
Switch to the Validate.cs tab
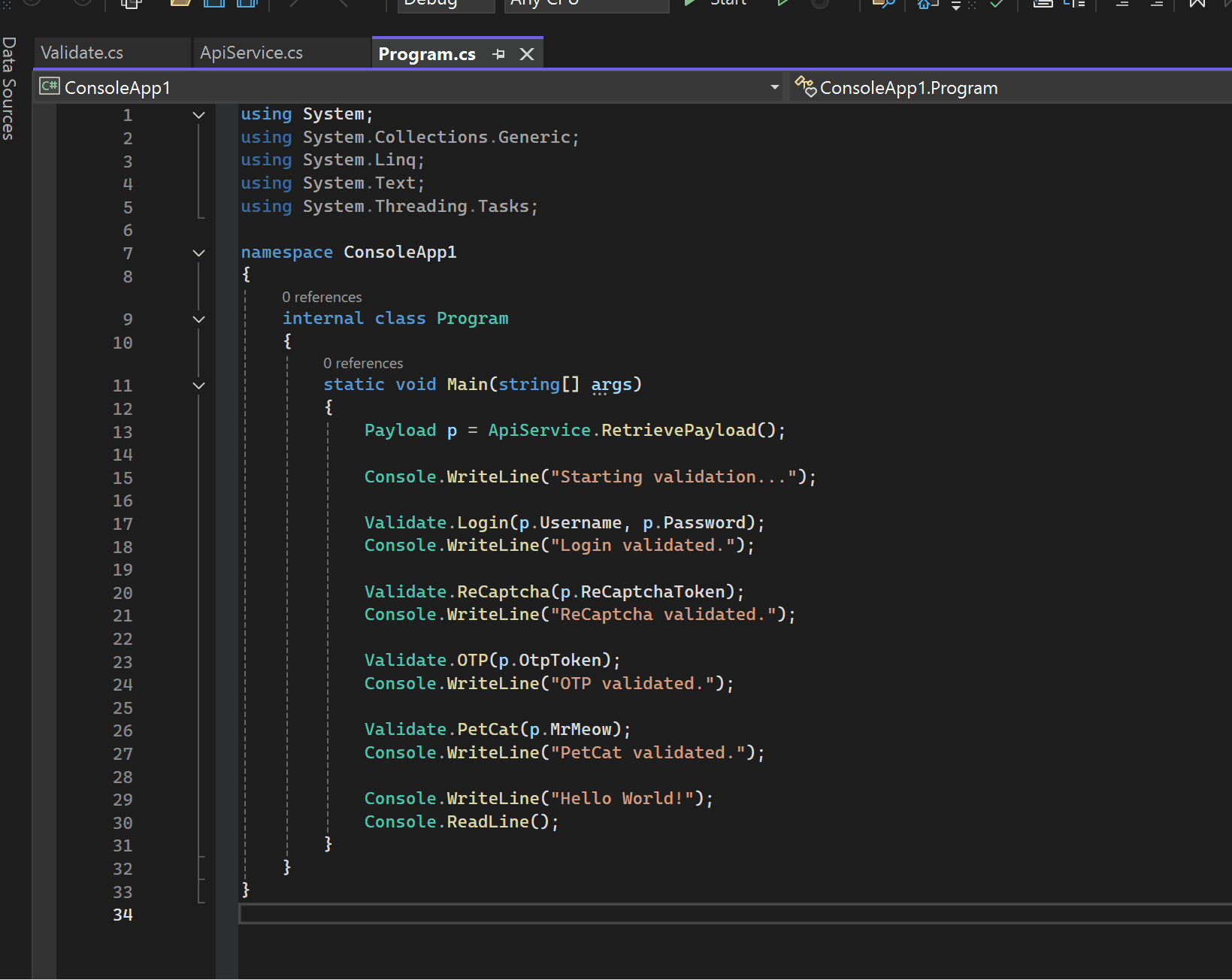click(x=82, y=53)
